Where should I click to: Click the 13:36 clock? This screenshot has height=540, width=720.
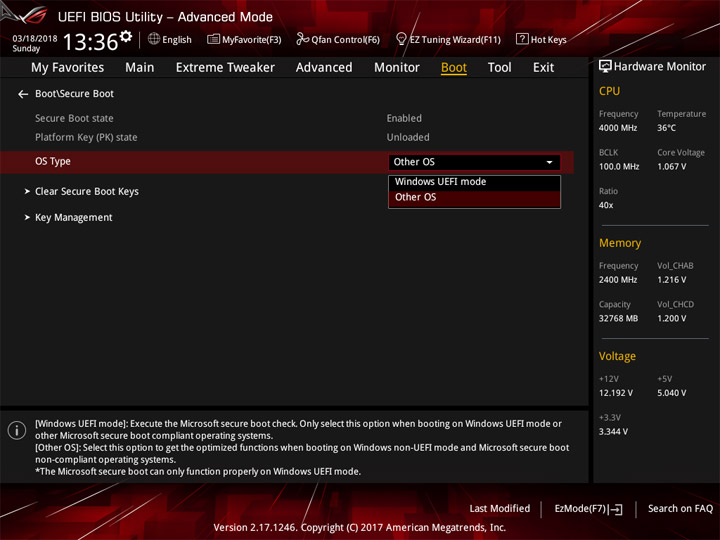pyautogui.click(x=90, y=42)
